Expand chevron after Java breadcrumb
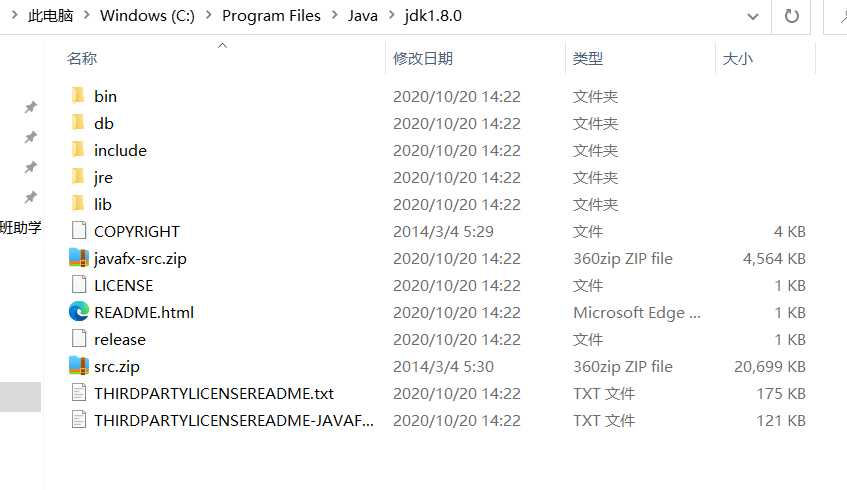The image size is (847, 490). pyautogui.click(x=392, y=16)
